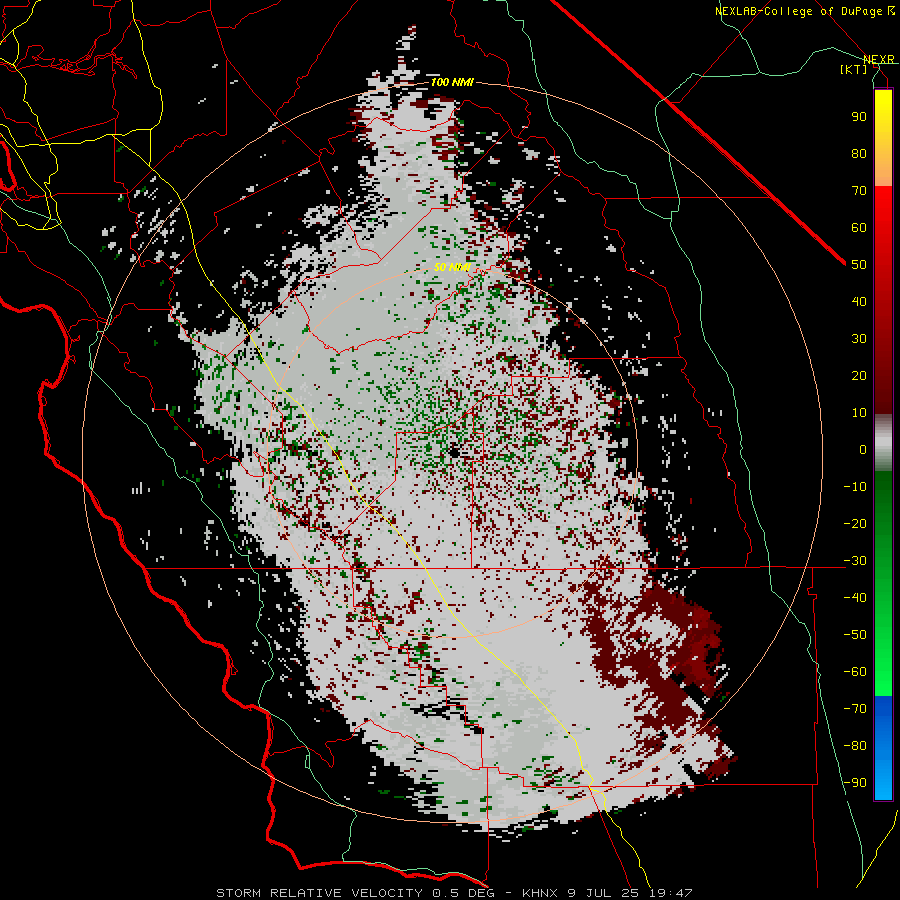Viewport: 900px width, 900px height.
Task: Click the 80 value on the velocity scale
Action: (859, 153)
